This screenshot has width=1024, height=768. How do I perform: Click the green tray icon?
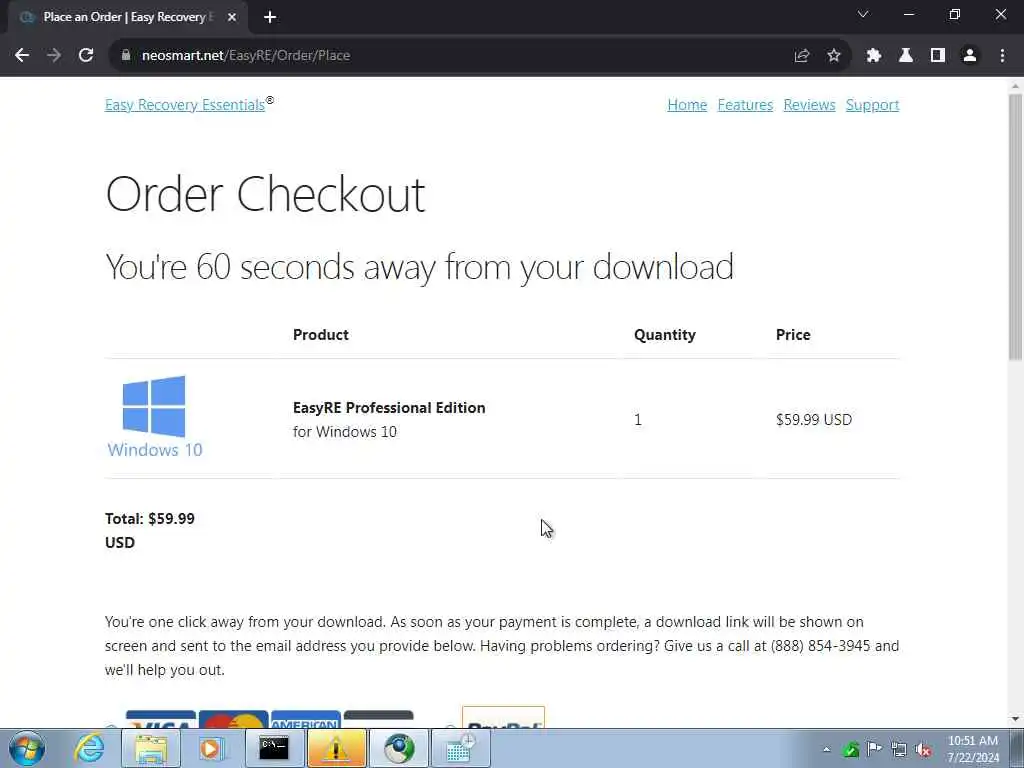coord(850,750)
